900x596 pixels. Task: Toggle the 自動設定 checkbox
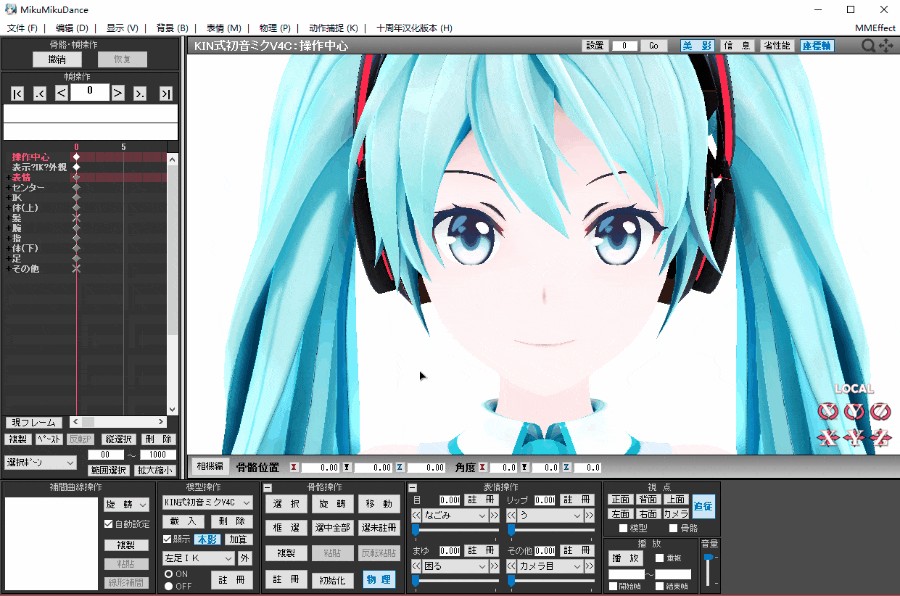pos(108,524)
